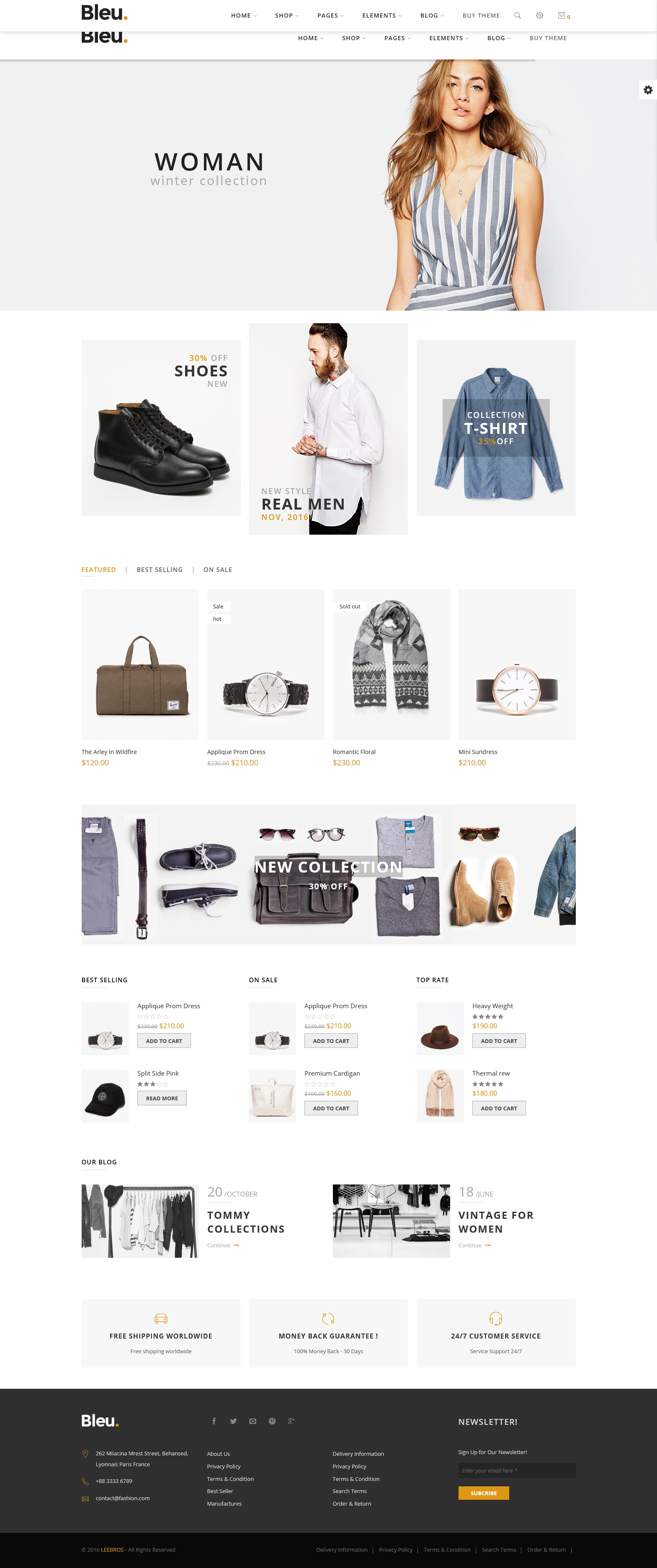Switch to the Best Selling tab
657x1568 pixels.
[160, 570]
